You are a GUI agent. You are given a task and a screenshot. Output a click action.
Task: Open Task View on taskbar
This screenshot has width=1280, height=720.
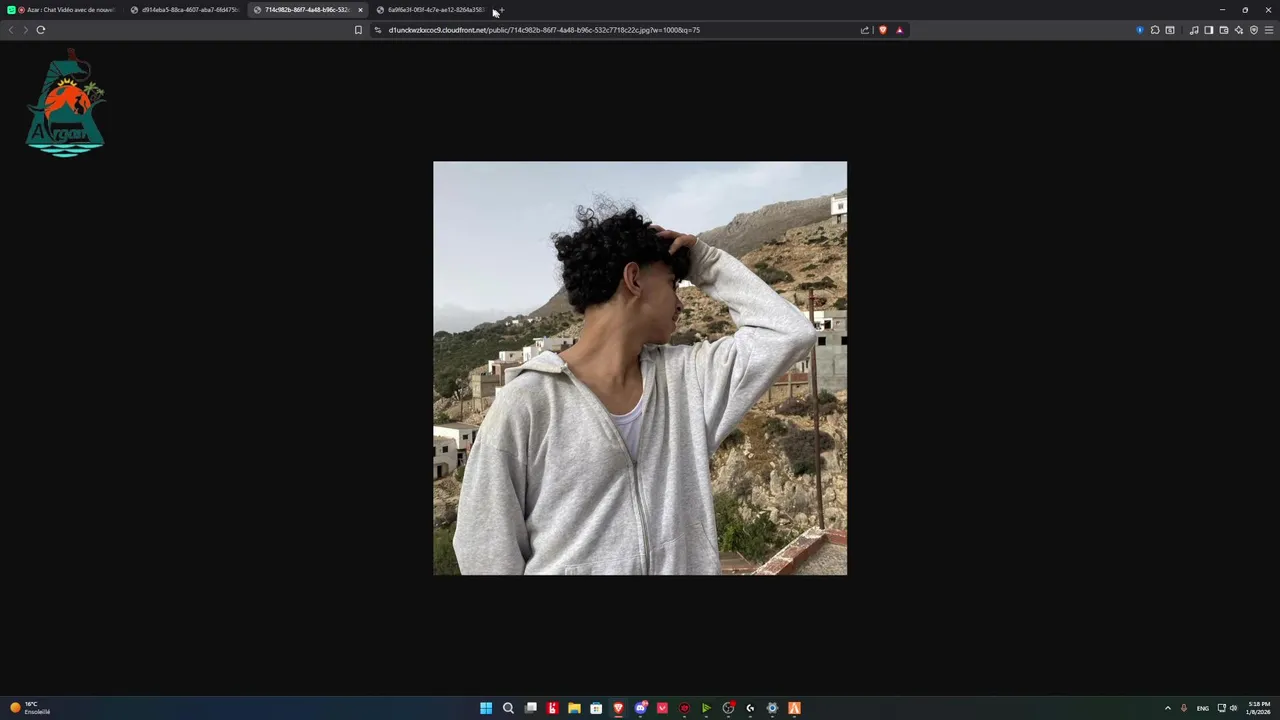(531, 708)
